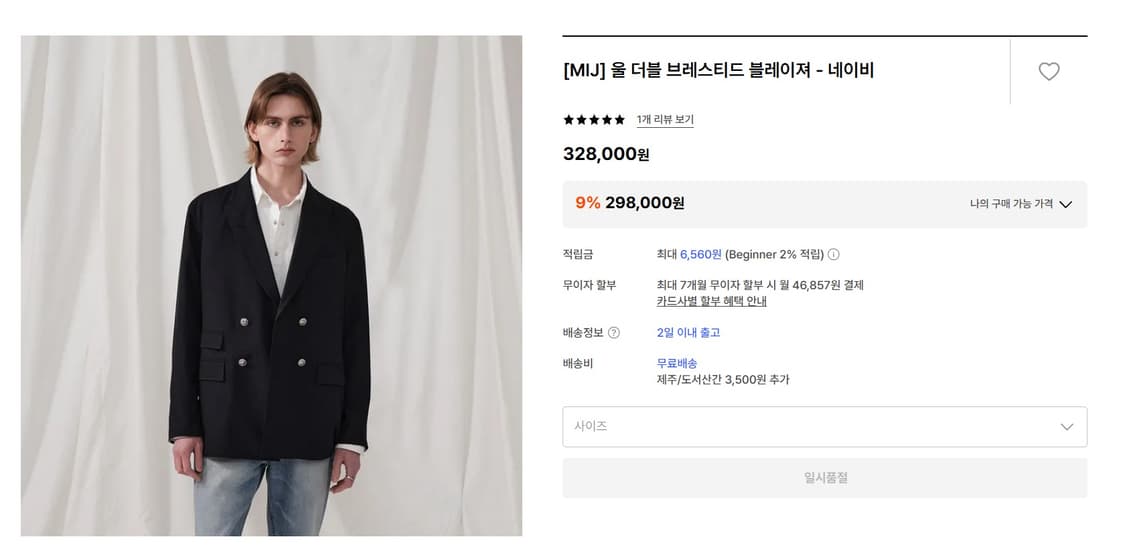1125x549 pixels.
Task: Click 2일 이내 출고 shipping text
Action: coord(688,332)
